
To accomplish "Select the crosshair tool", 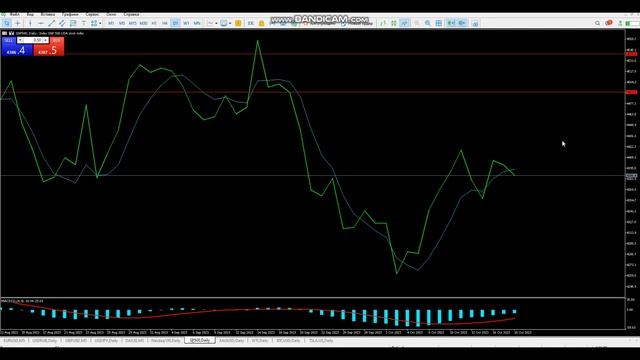I will 18,23.
